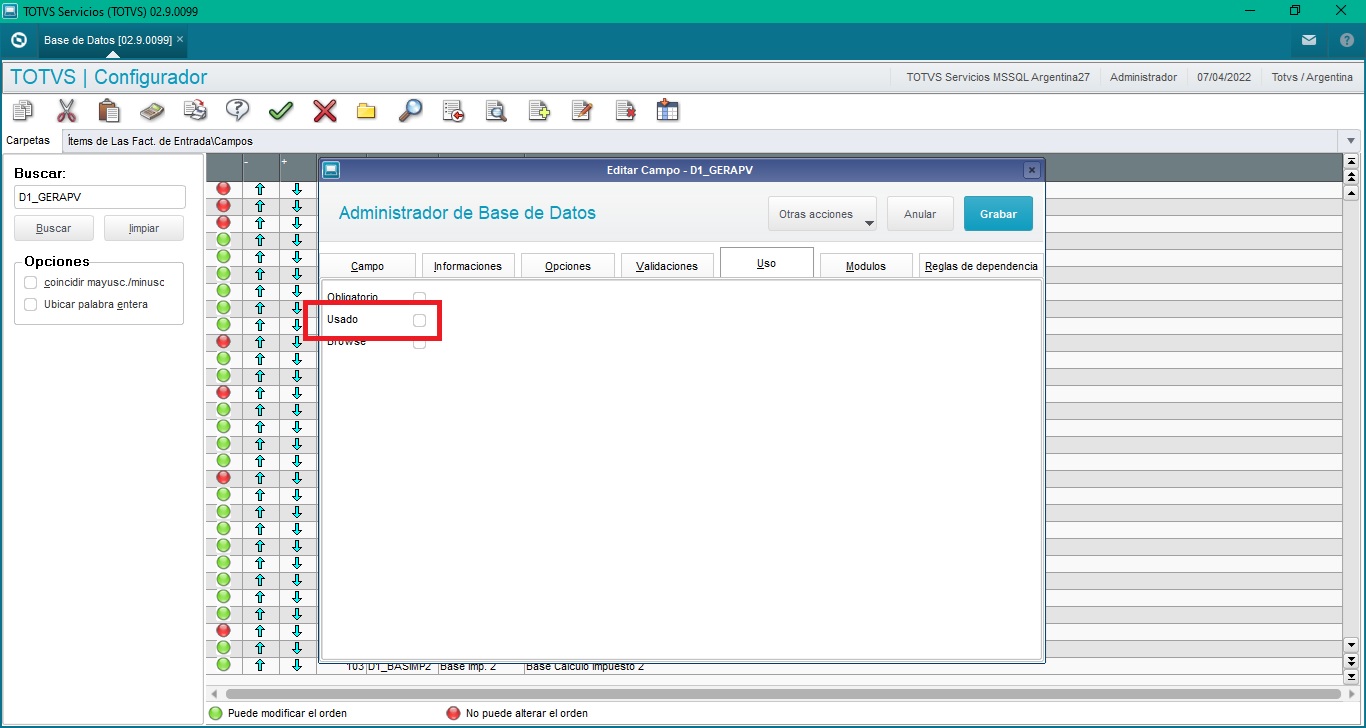The width and height of the screenshot is (1366, 728).
Task: Toggle the Browse checkbox
Action: coord(420,342)
